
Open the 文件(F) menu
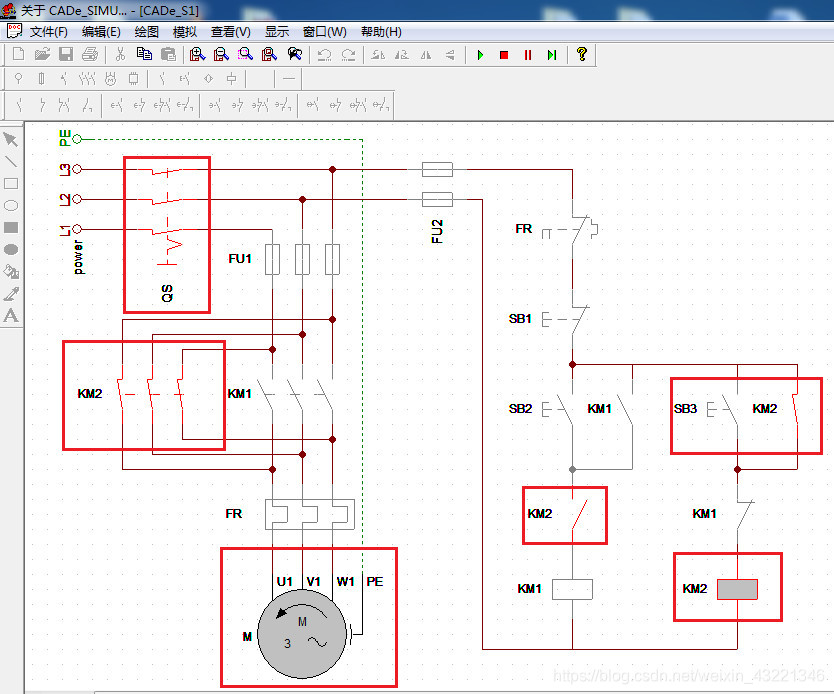click(x=48, y=32)
